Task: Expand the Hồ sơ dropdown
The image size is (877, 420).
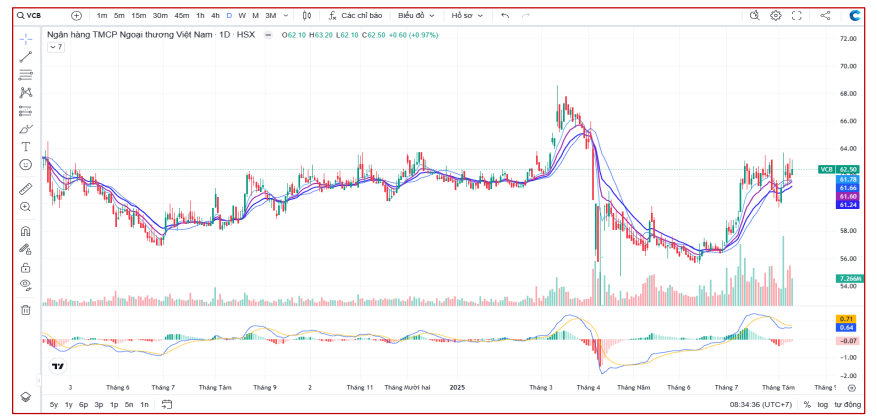Action: coord(468,16)
